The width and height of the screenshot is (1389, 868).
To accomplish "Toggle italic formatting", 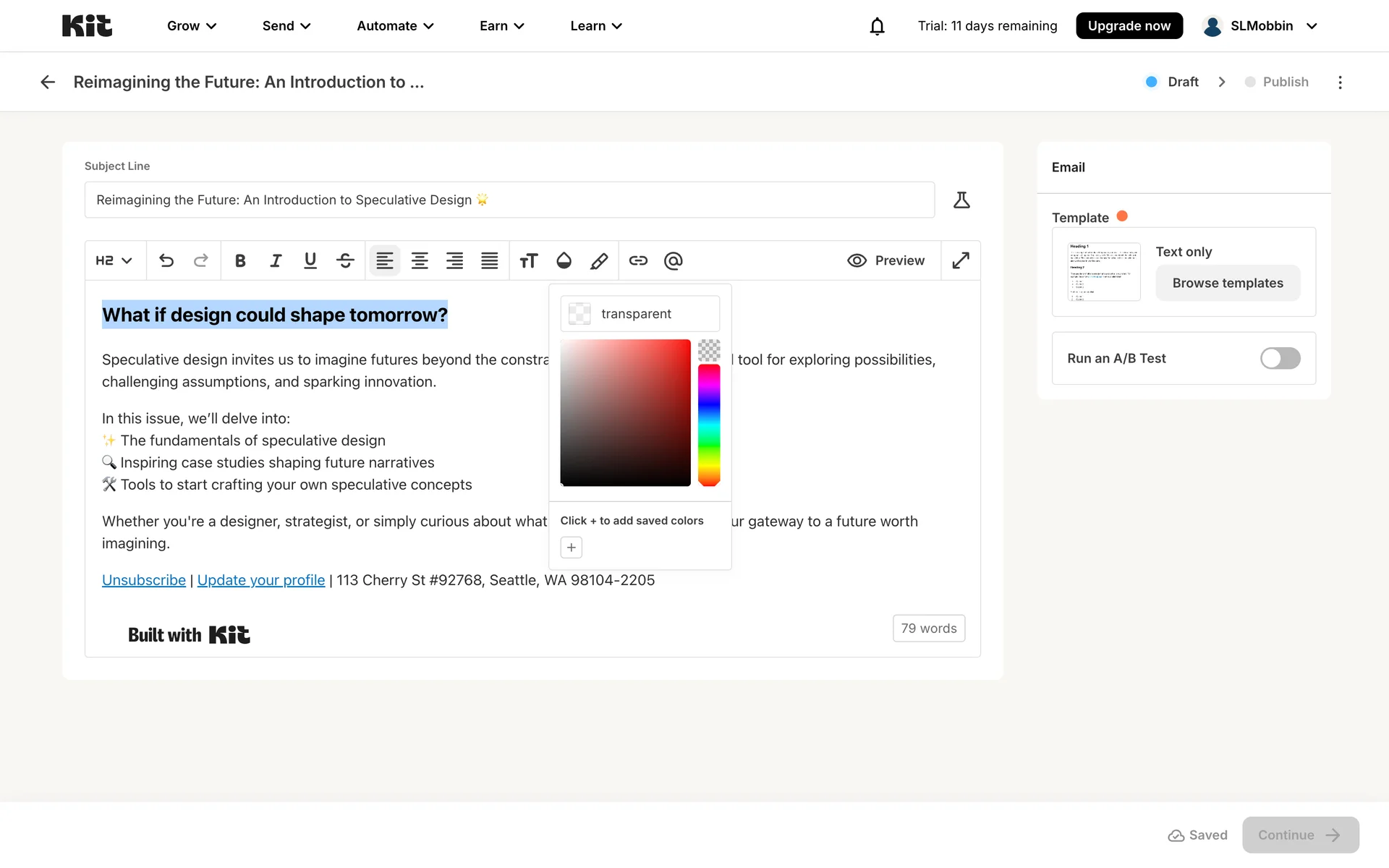I will point(276,260).
